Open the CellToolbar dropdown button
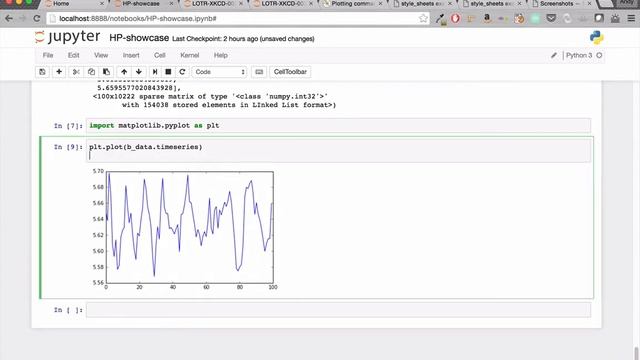Image resolution: width=640 pixels, height=360 pixels. [x=290, y=72]
